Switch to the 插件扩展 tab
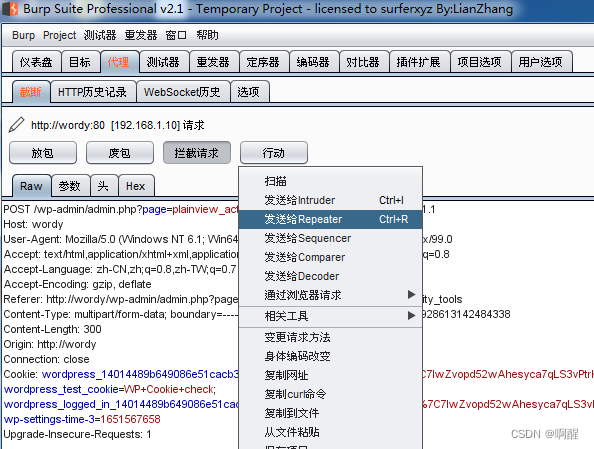Image resolution: width=594 pixels, height=449 pixels. click(419, 62)
